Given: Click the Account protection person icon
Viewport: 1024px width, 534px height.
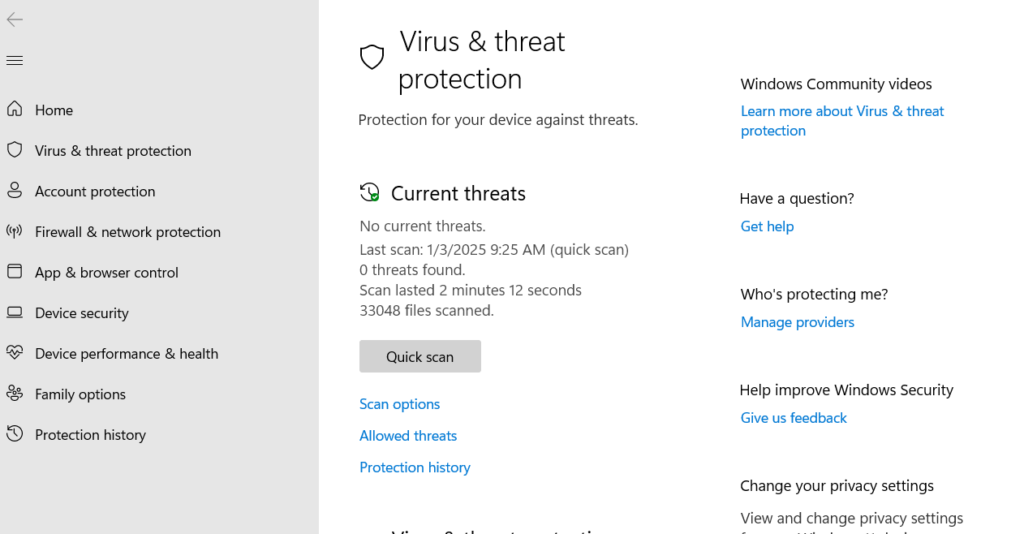Looking at the screenshot, I should (x=14, y=191).
